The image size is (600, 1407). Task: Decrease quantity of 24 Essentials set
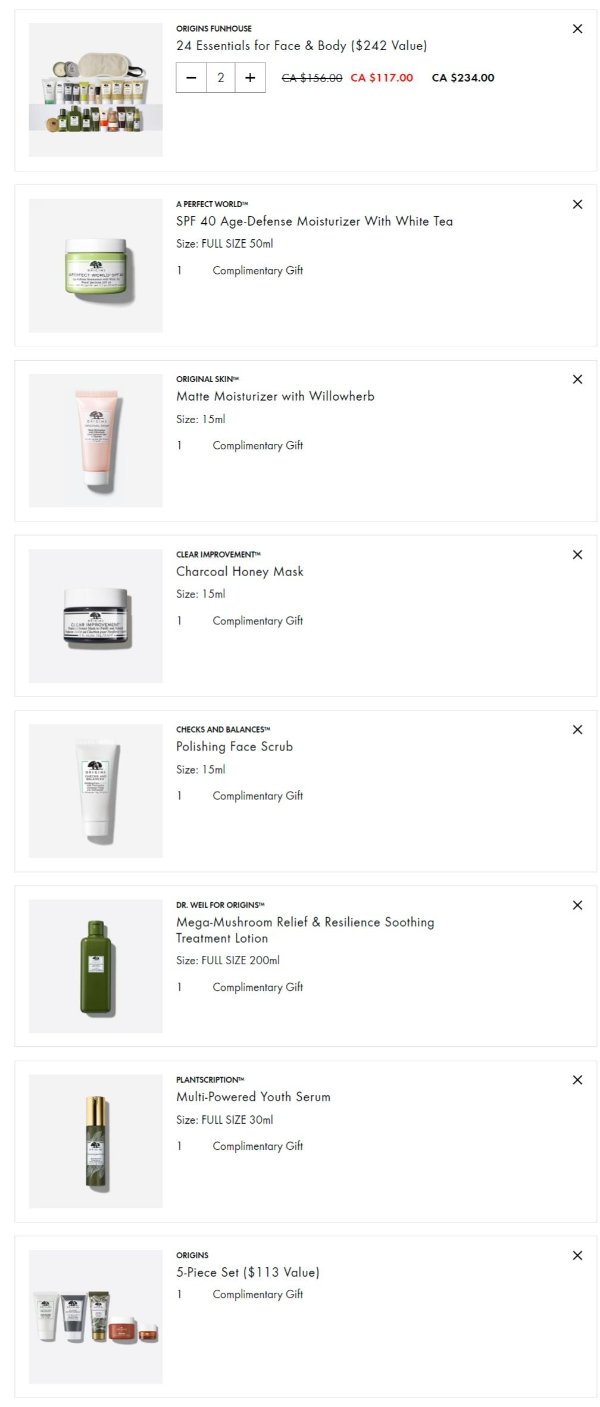tap(191, 78)
